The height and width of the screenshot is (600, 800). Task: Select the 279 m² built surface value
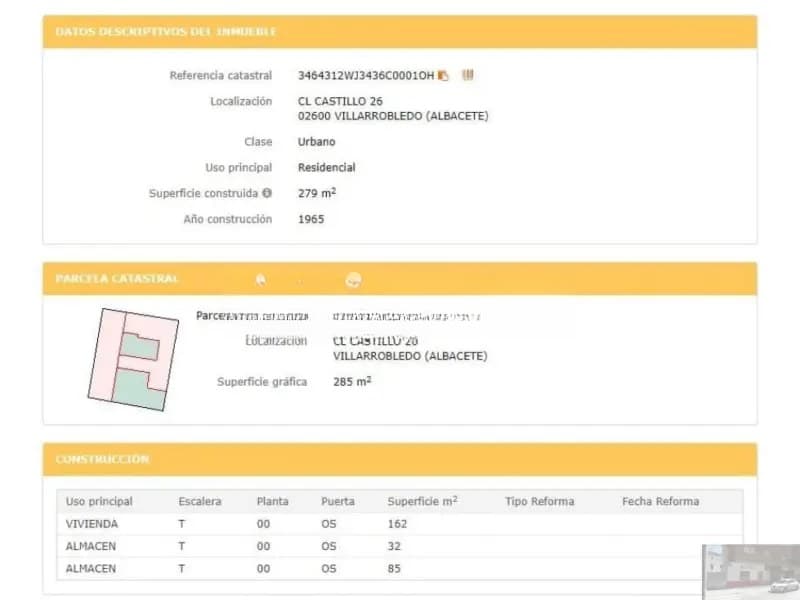coord(317,193)
